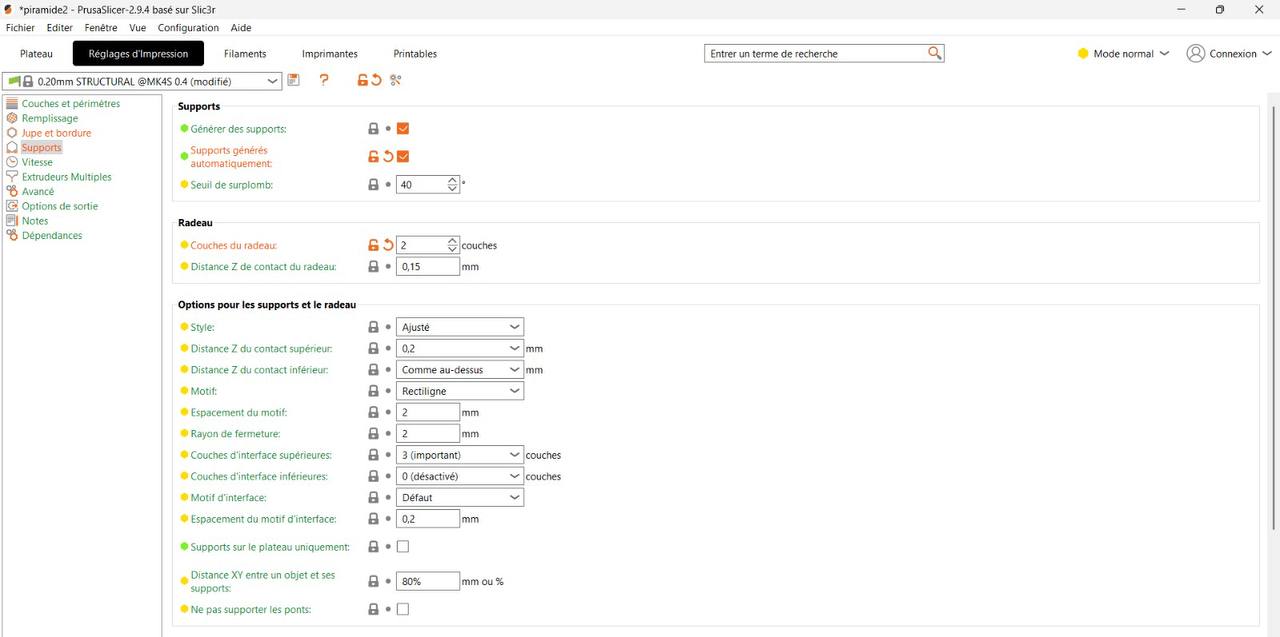1280x637 pixels.
Task: Click the save preset floppy disk icon
Action: point(293,80)
